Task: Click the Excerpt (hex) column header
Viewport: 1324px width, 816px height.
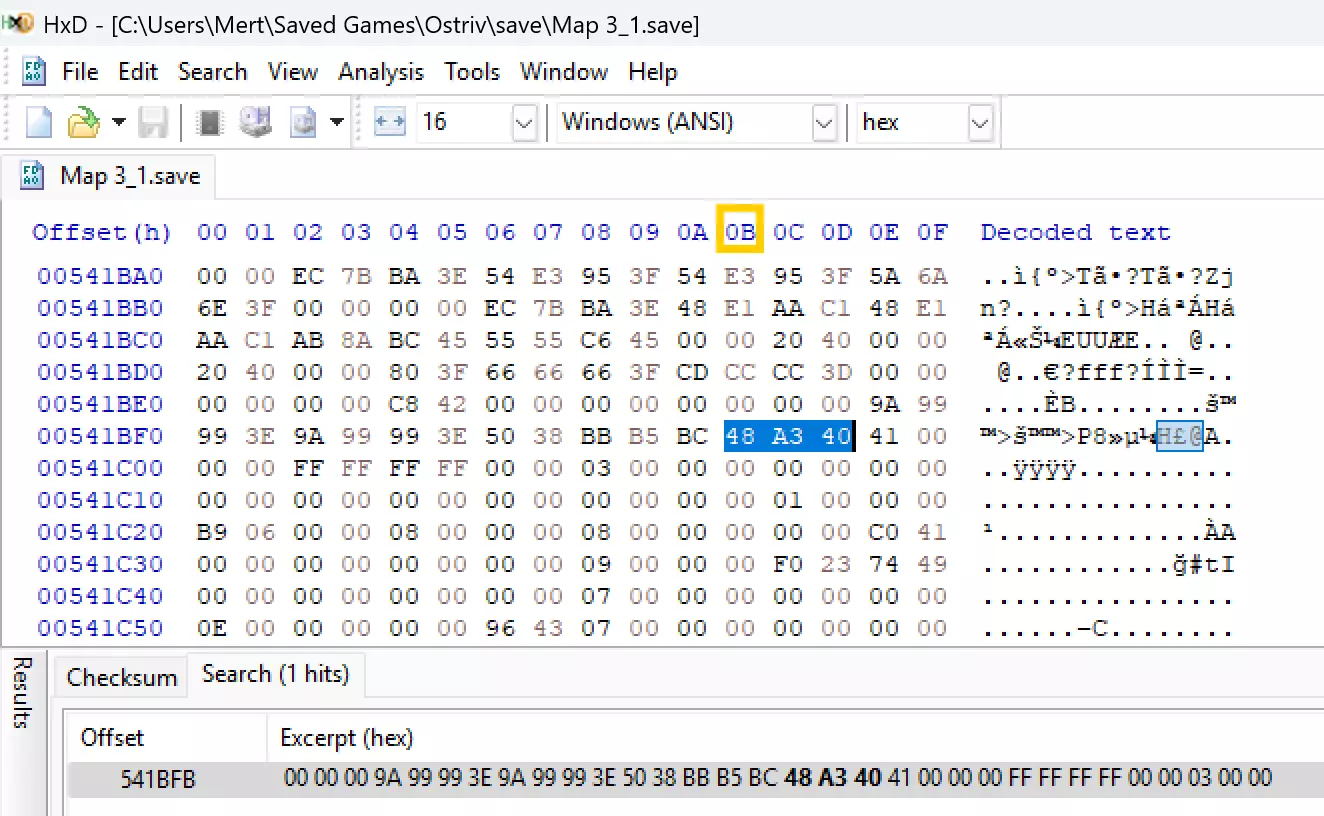Action: [346, 738]
